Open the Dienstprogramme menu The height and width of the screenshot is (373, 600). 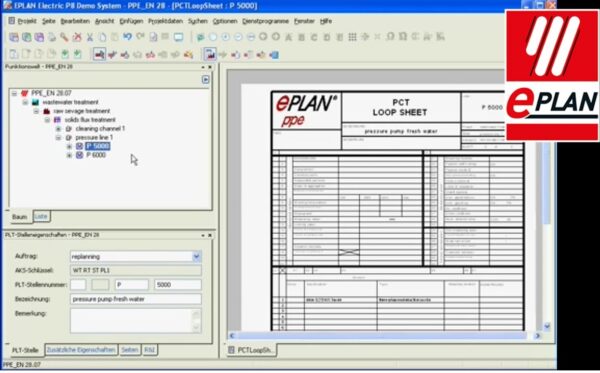click(x=265, y=21)
